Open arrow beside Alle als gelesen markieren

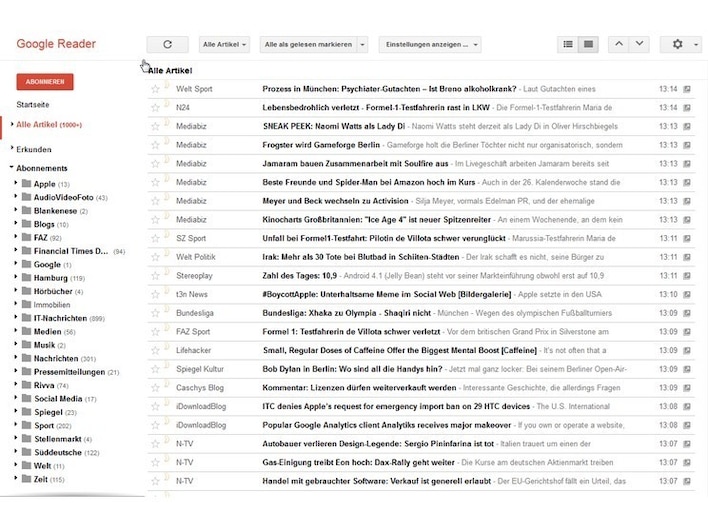point(362,44)
